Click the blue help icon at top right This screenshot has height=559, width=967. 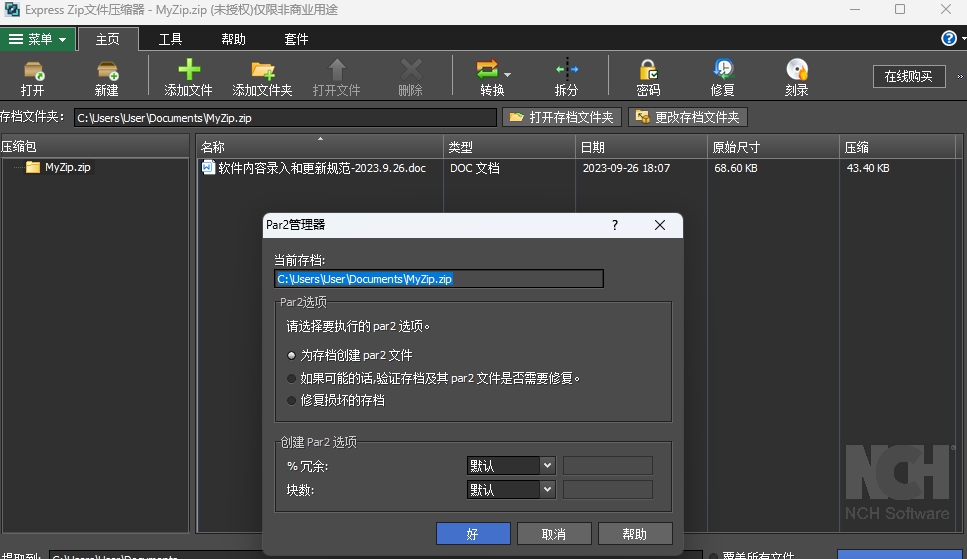point(948,38)
